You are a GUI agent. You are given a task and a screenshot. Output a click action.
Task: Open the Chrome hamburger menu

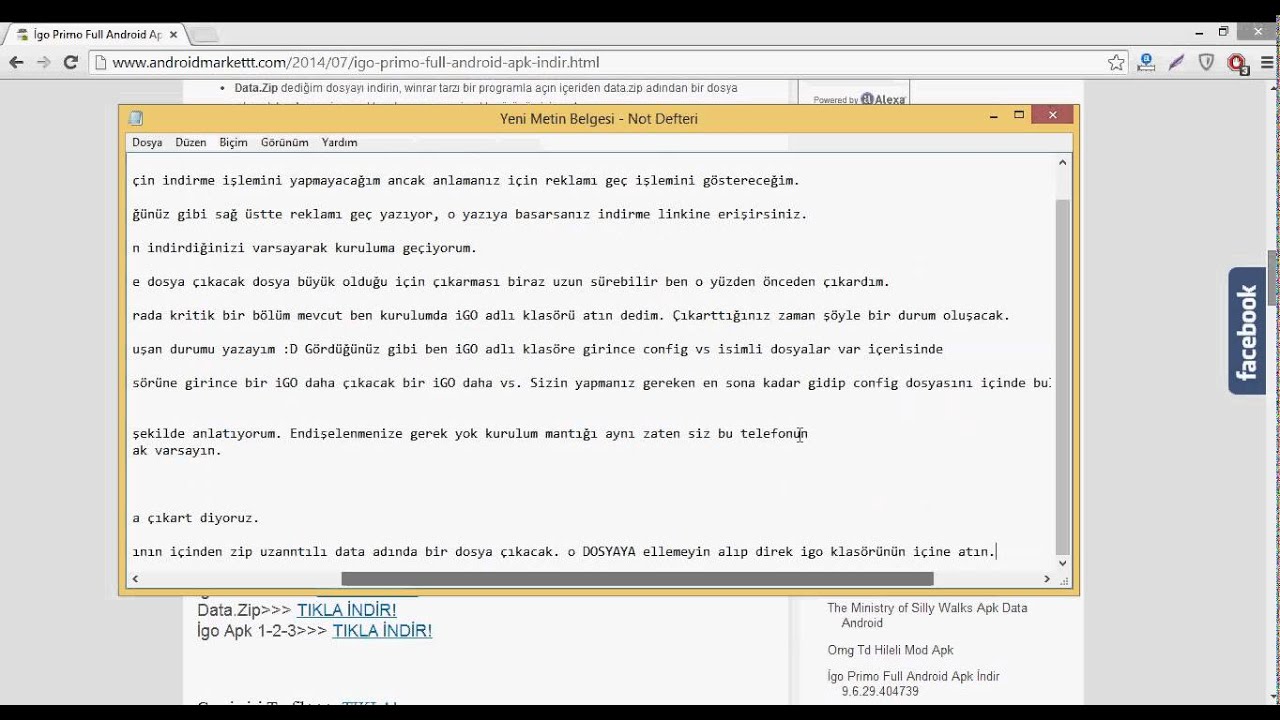1265,62
